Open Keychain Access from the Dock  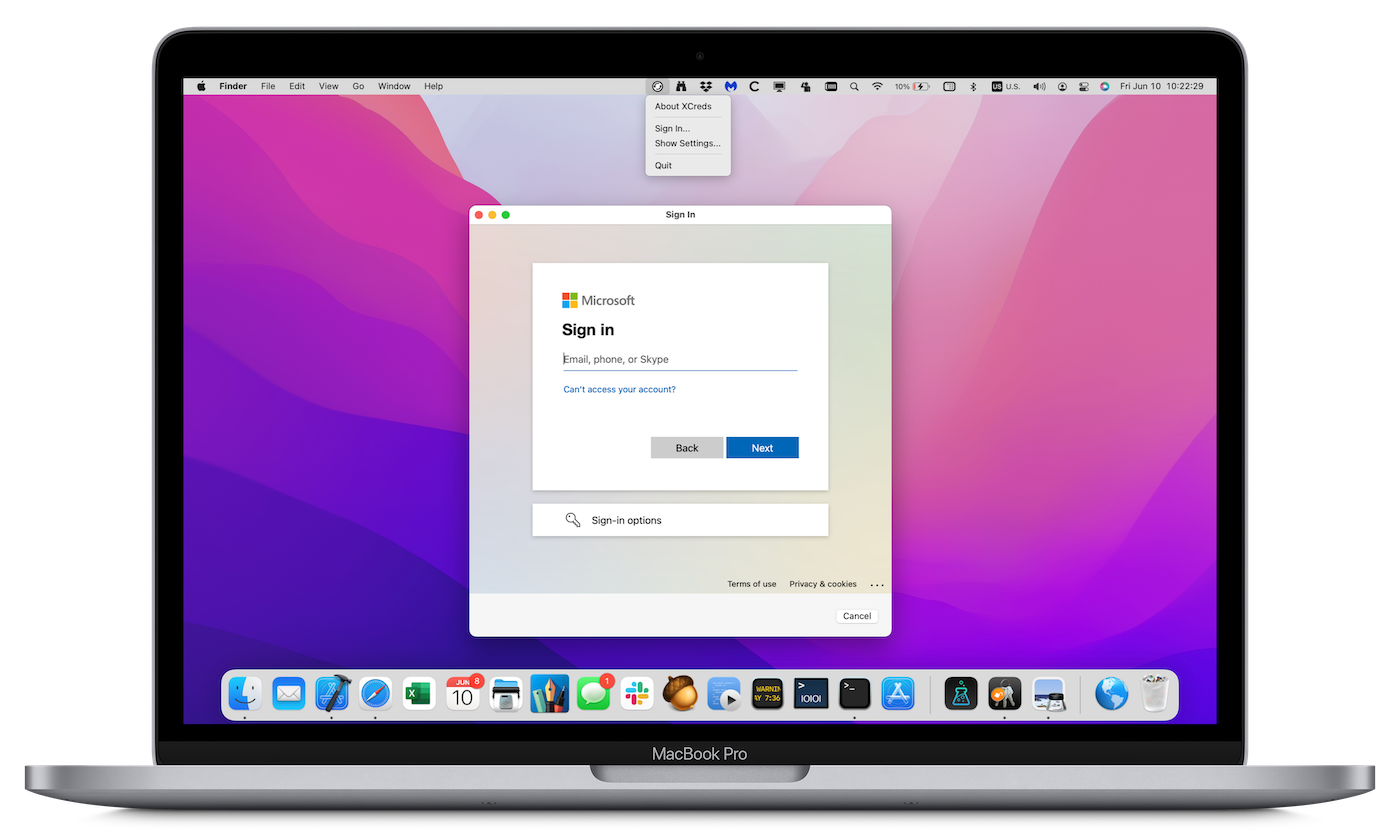click(1004, 693)
